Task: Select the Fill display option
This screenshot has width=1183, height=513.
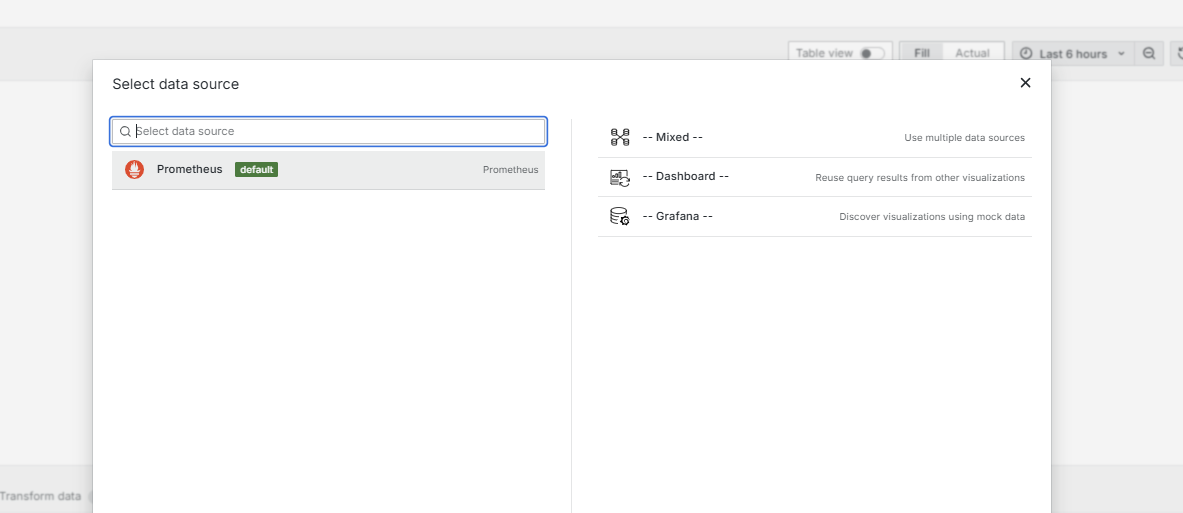Action: (921, 54)
